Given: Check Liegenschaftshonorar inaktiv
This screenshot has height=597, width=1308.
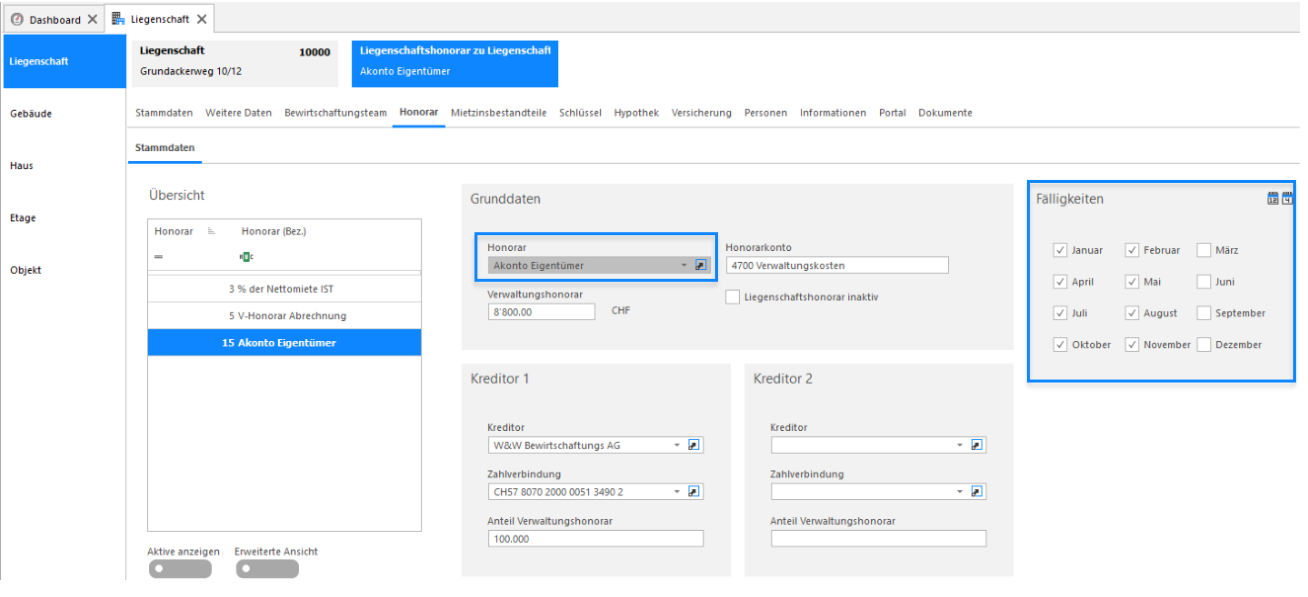Looking at the screenshot, I should 733,297.
